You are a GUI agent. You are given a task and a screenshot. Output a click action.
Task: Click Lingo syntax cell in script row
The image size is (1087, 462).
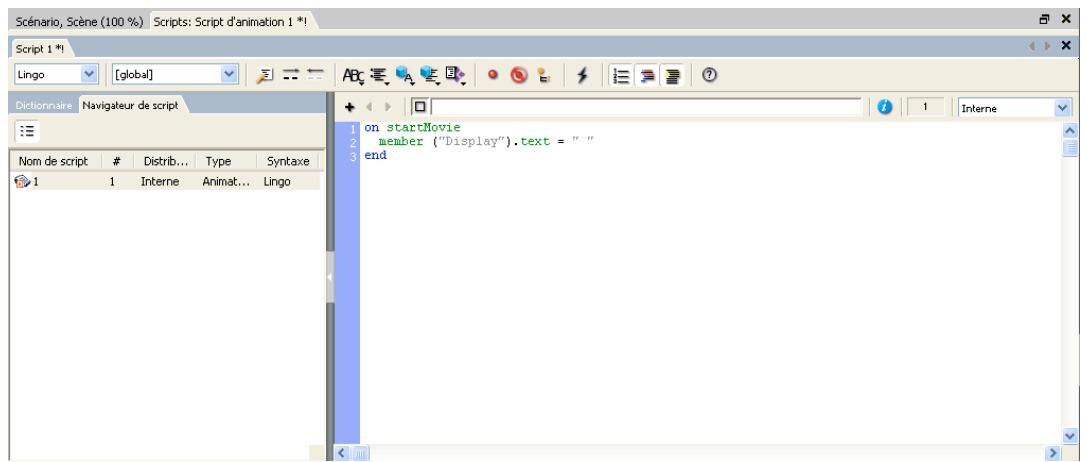(277, 182)
